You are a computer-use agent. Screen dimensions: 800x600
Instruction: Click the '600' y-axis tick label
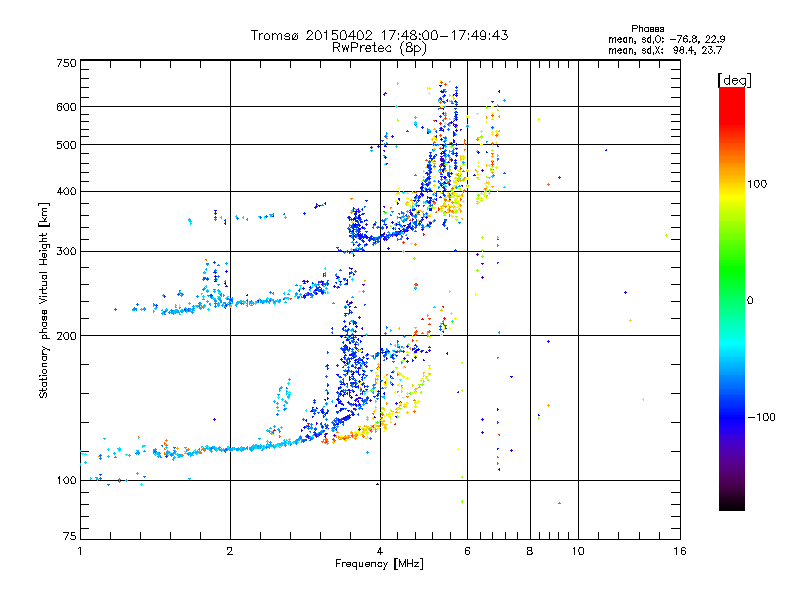click(66, 107)
